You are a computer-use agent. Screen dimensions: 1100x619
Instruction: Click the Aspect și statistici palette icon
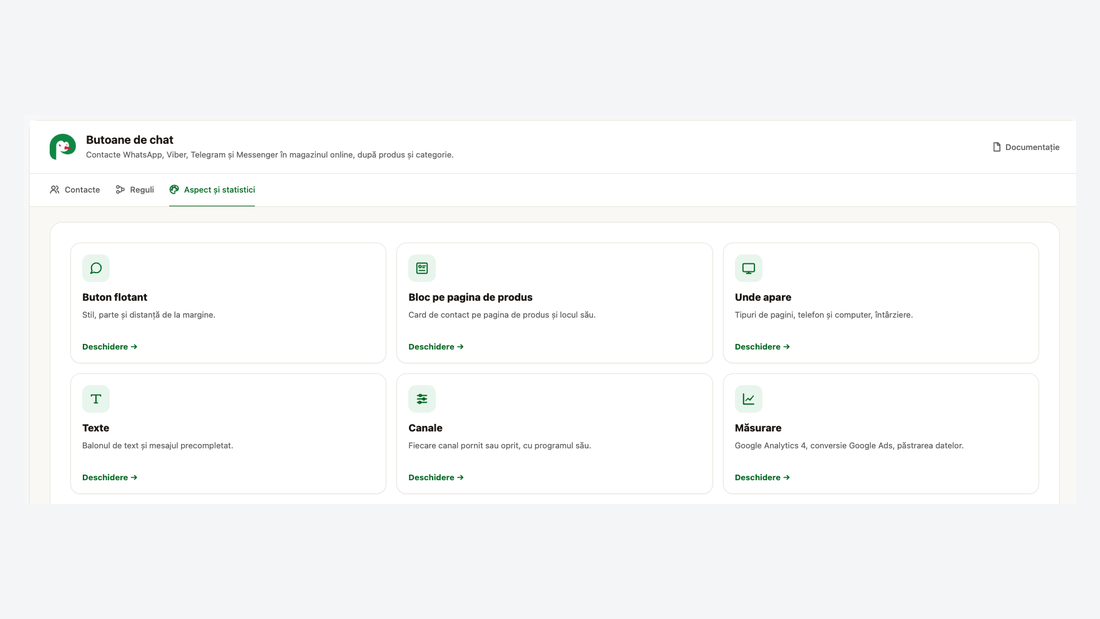click(x=174, y=189)
